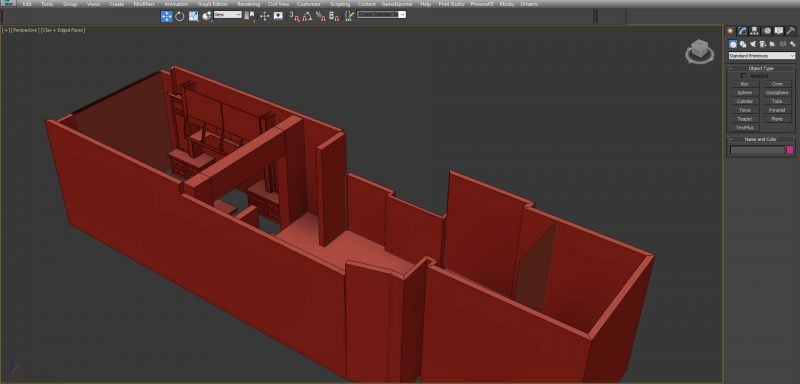Open the Rendering menu

click(248, 4)
